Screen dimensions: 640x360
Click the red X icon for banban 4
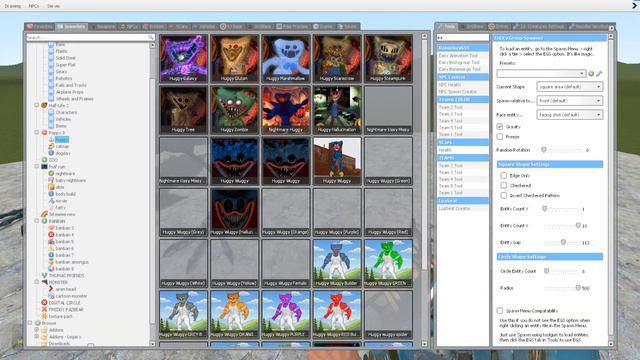[51, 235]
